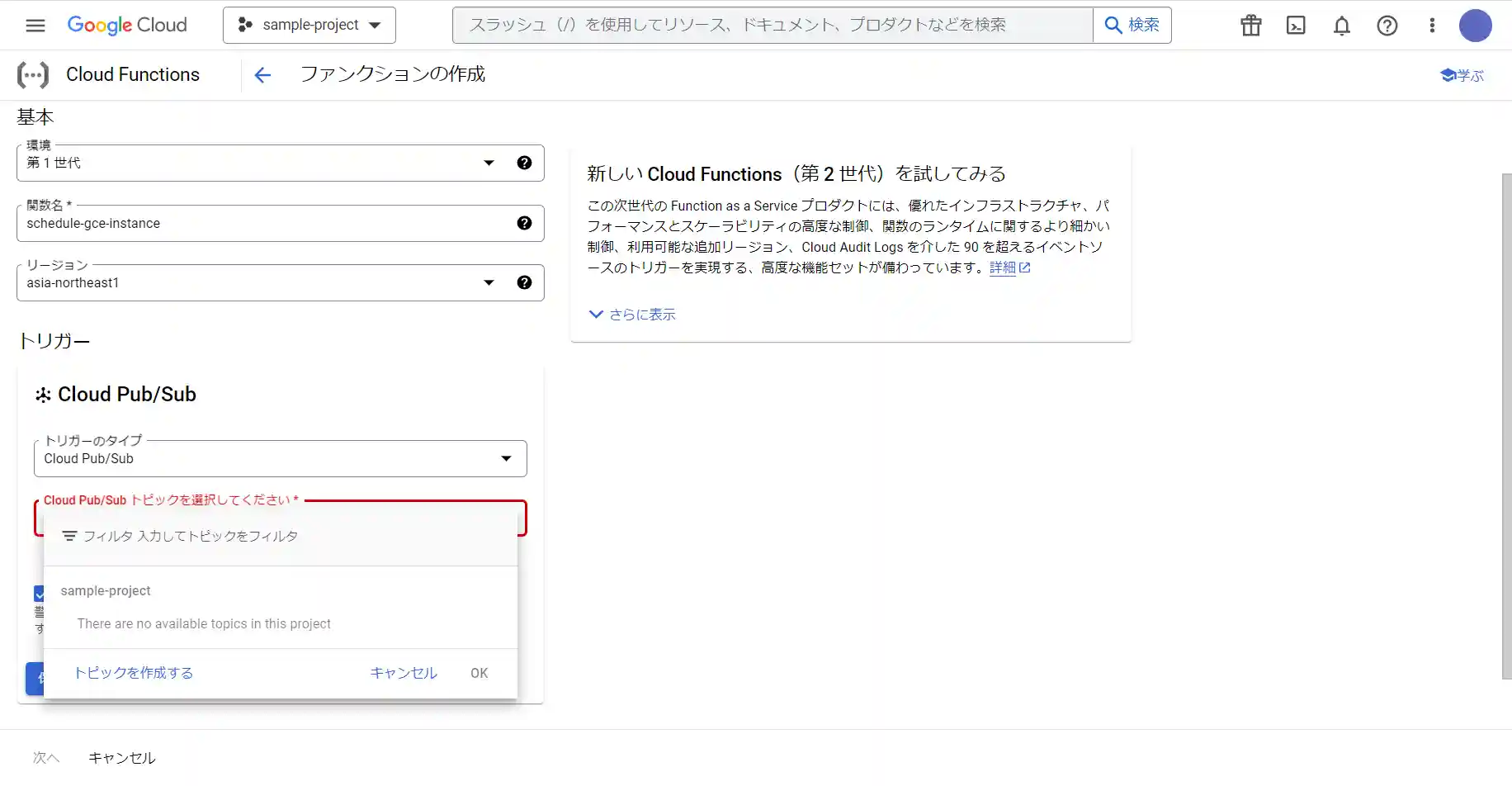Open the notifications bell
The height and width of the screenshot is (786, 1512).
[1342, 26]
